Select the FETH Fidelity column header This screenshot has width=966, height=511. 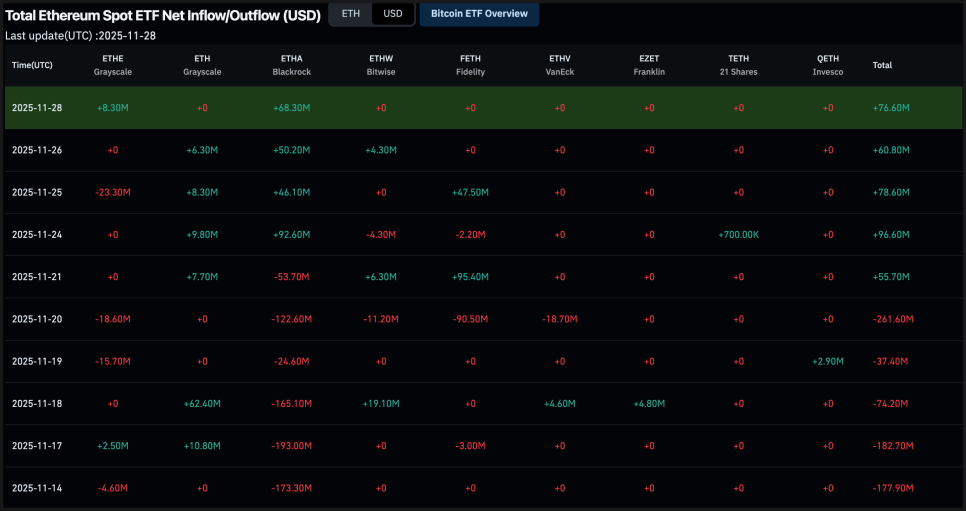pos(470,65)
